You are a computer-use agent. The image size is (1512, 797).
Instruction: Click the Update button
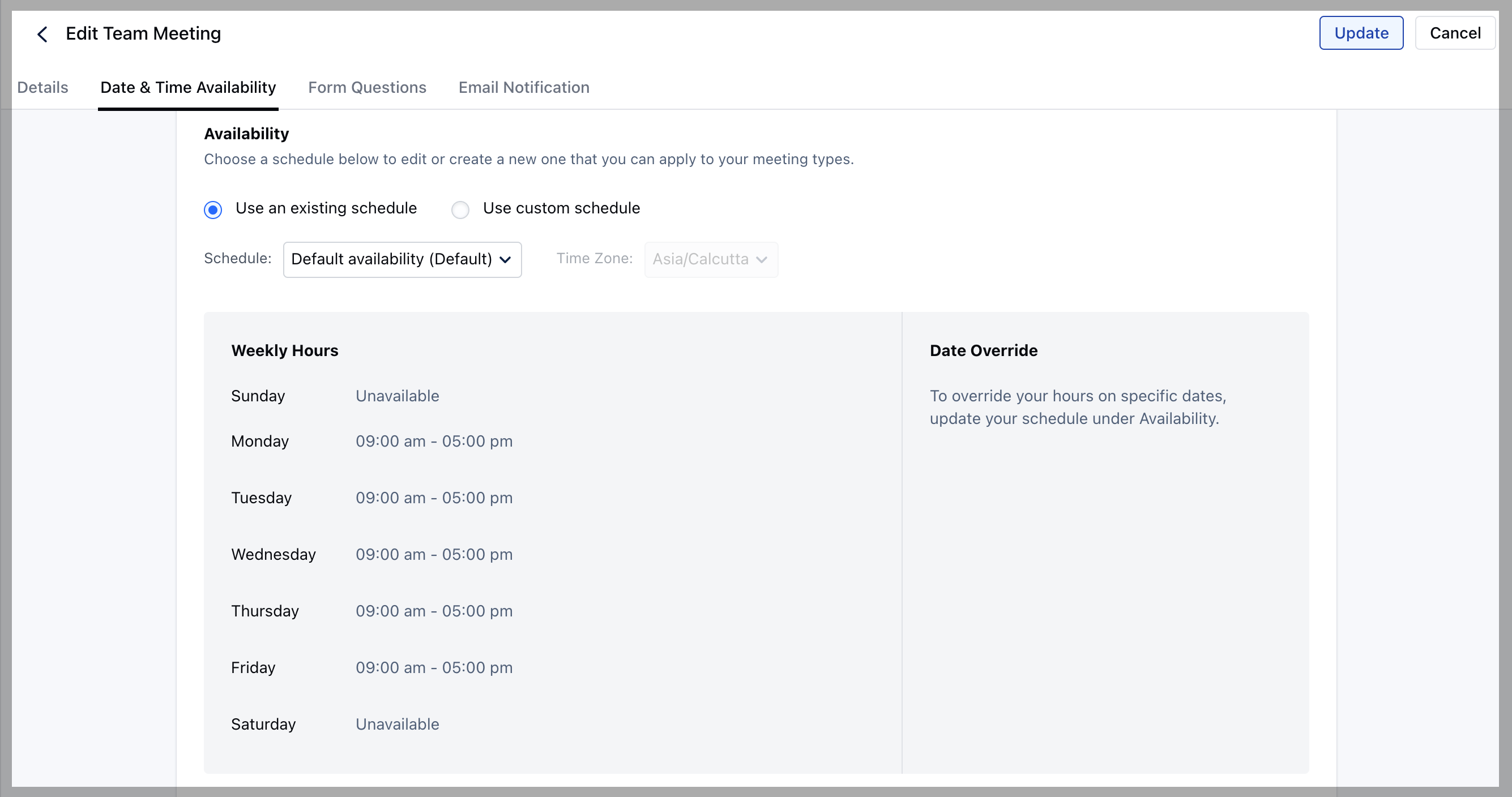[x=1361, y=33]
